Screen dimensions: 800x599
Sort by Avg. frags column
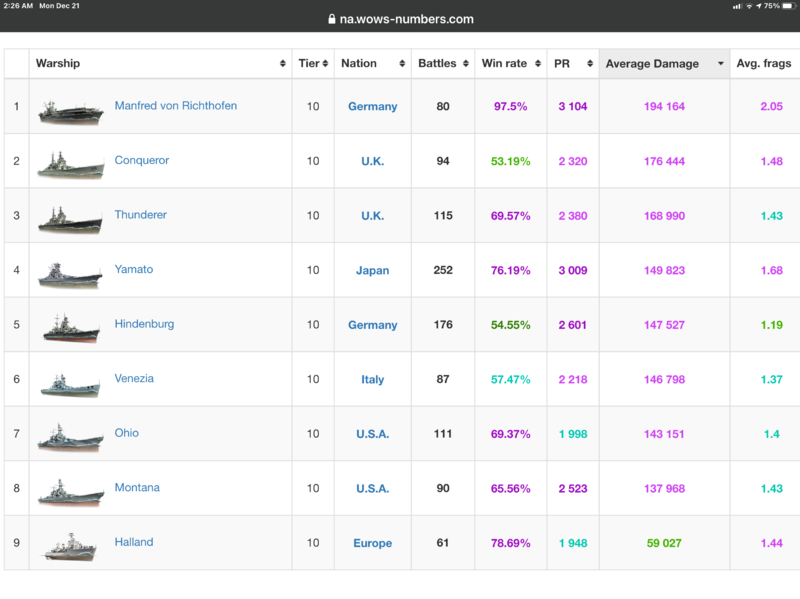click(x=764, y=64)
